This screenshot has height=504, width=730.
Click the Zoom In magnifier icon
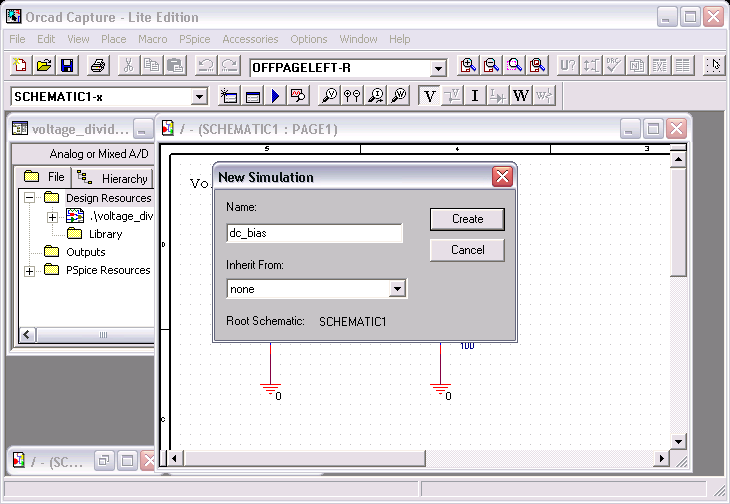(x=468, y=66)
